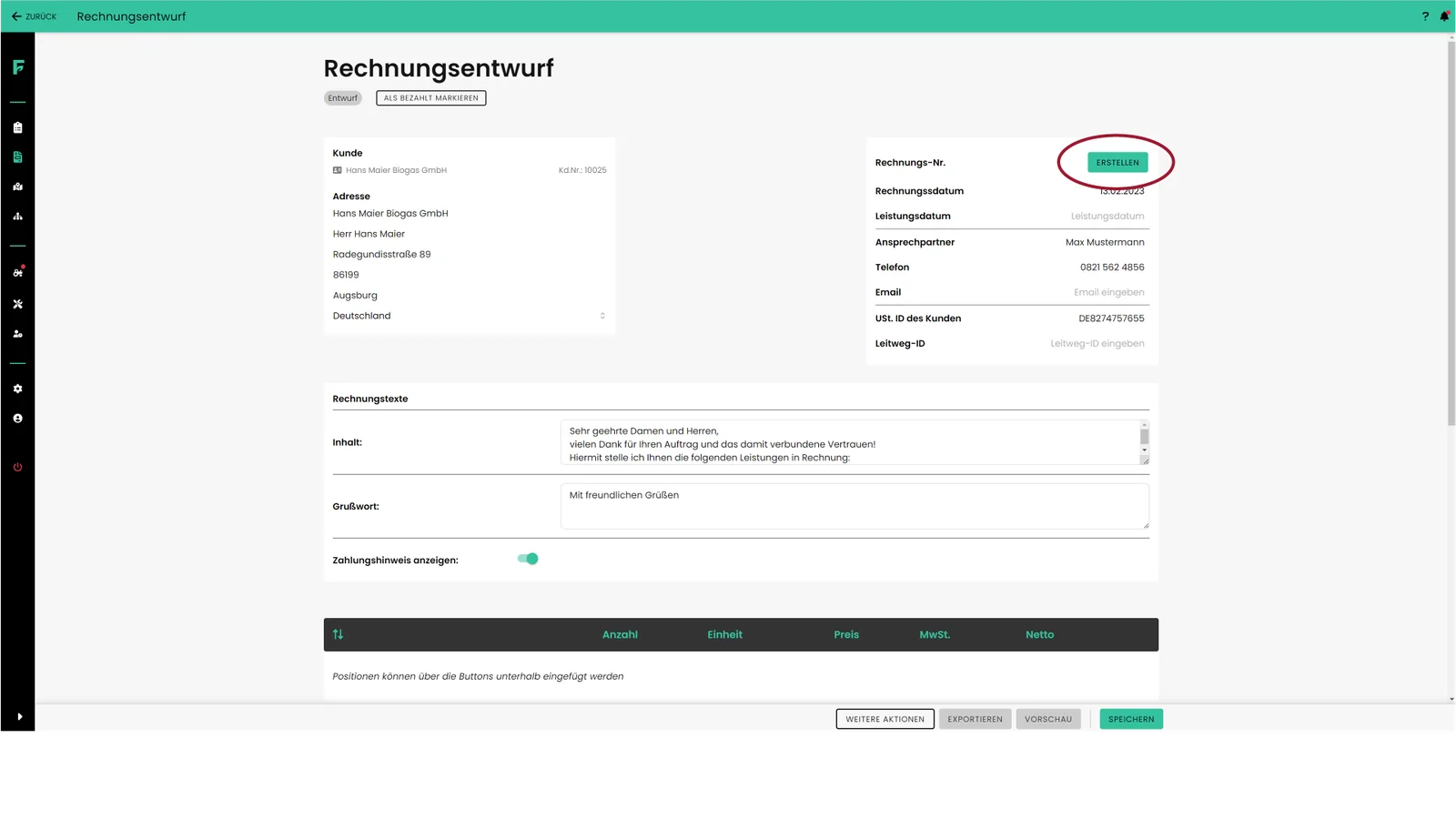This screenshot has height=819, width=1456.
Task: Open the crossed tools icon in sidebar
Action: tap(17, 304)
